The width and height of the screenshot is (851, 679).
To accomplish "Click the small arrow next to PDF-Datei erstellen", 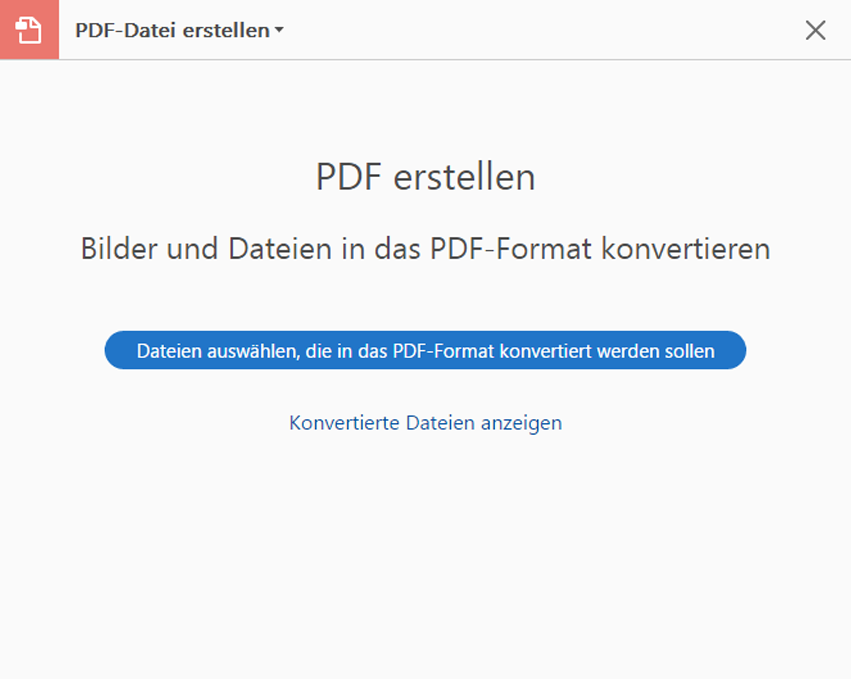I will click(x=279, y=30).
